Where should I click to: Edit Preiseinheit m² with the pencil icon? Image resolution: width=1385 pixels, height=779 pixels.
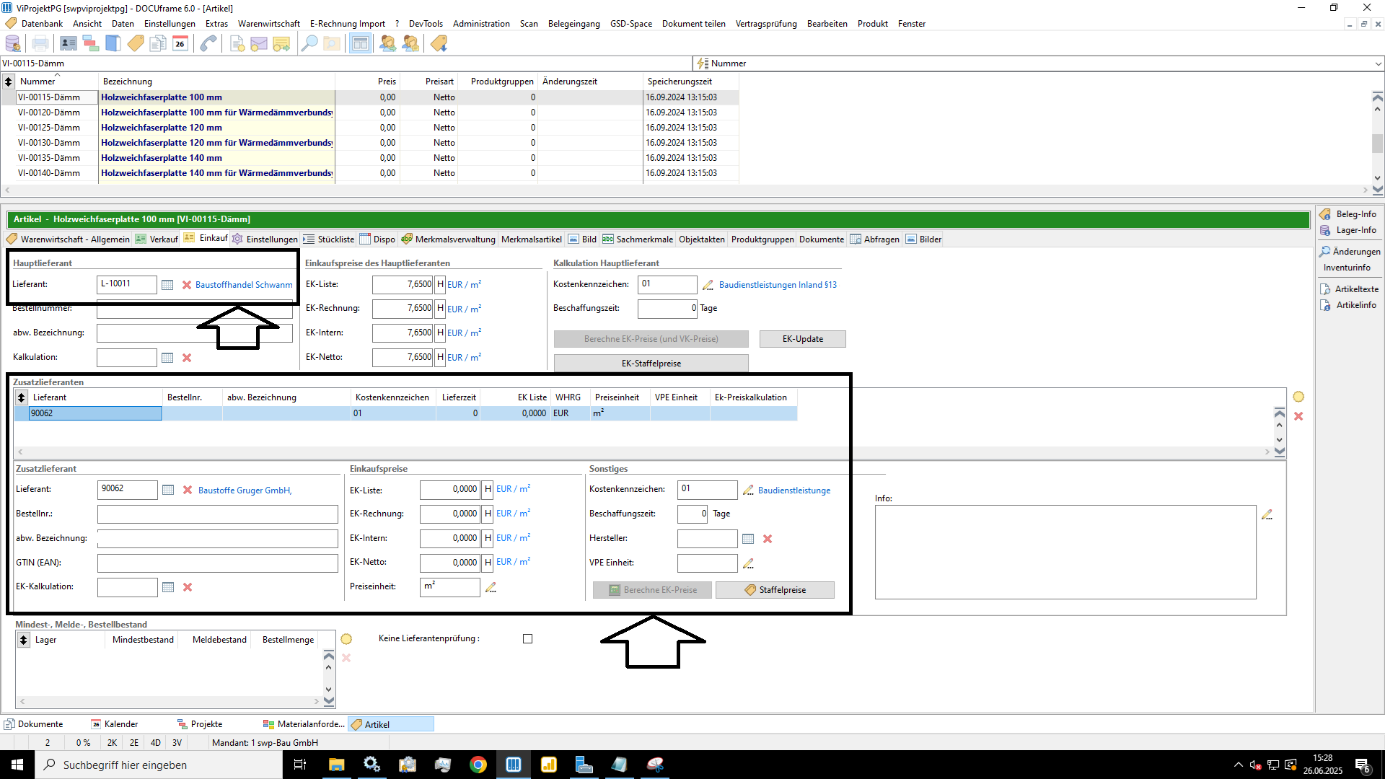[491, 587]
